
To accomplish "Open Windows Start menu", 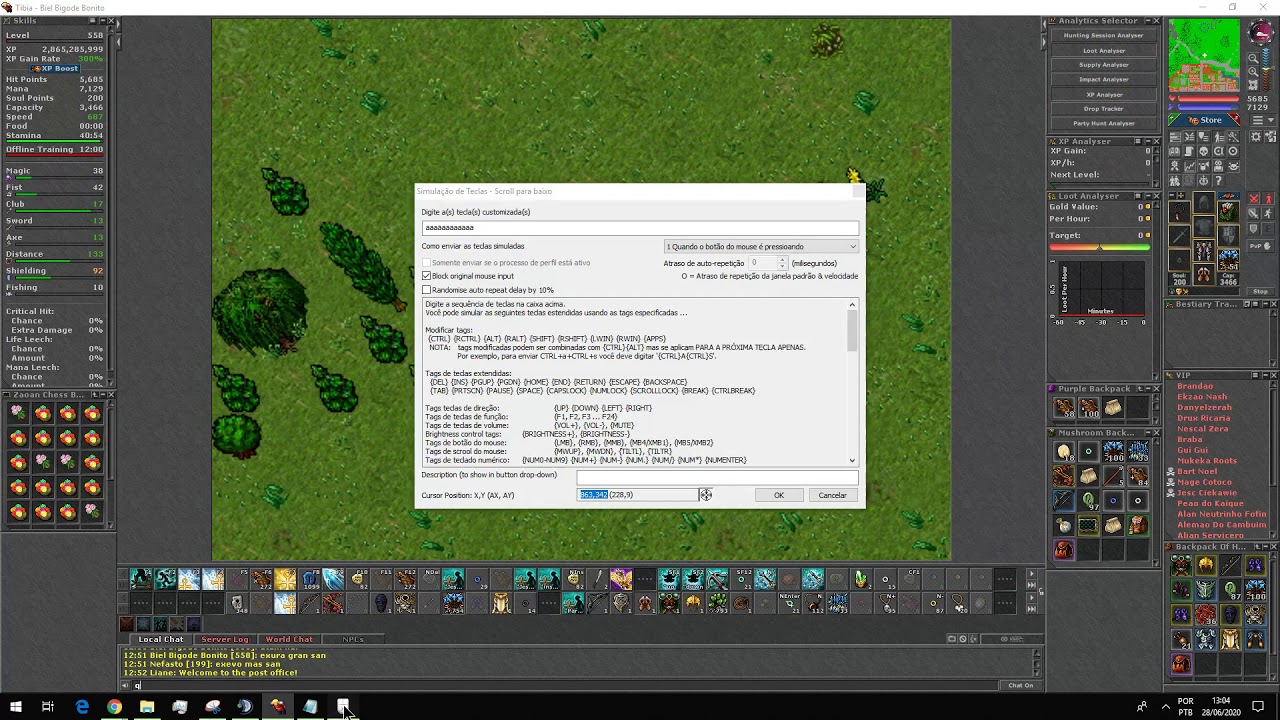I will pyautogui.click(x=15, y=707).
